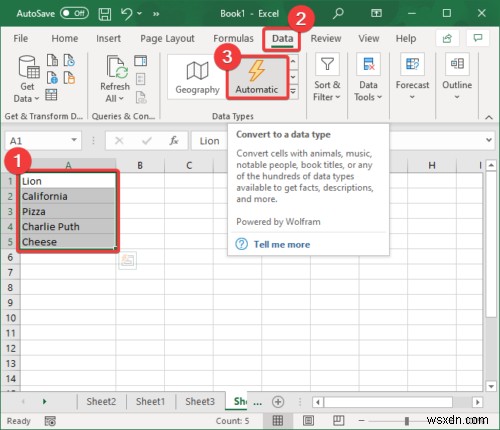Click the Save disk icon
The height and width of the screenshot is (430, 500).
[105, 14]
